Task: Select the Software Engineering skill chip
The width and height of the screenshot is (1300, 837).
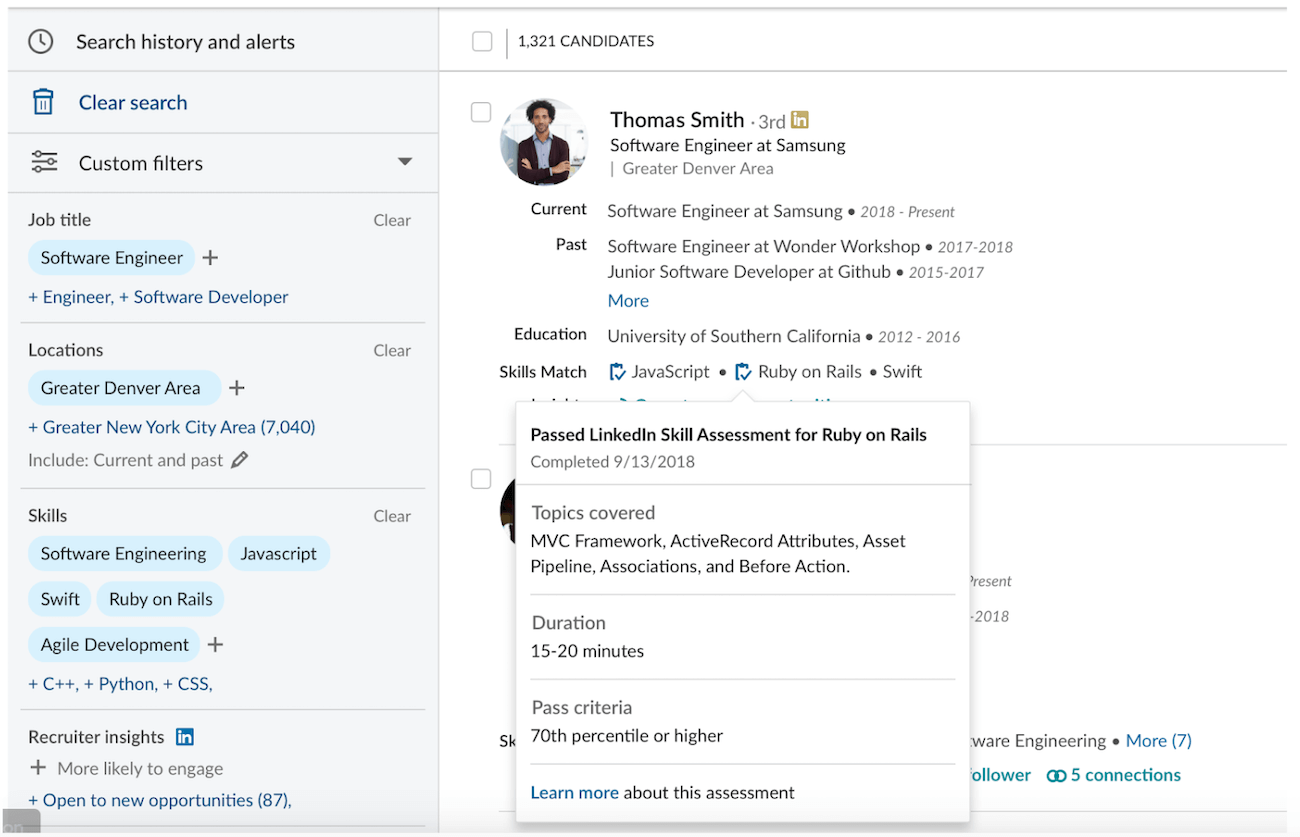Action: pos(124,554)
